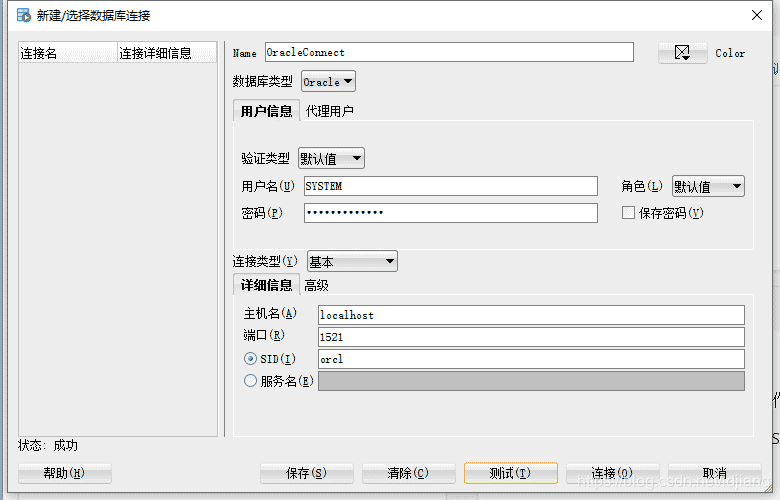Click the 状态: 成功 status text
Image resolution: width=780 pixels, height=500 pixels.
click(x=48, y=445)
